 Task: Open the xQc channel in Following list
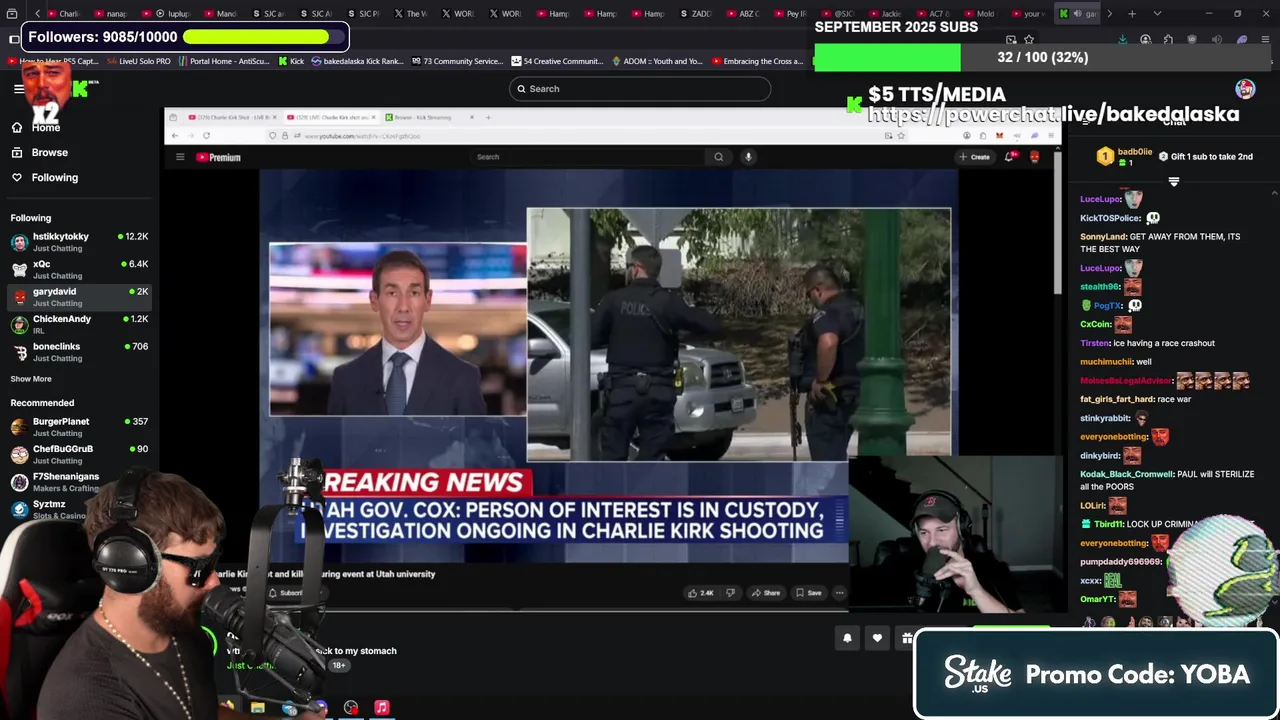pos(80,269)
